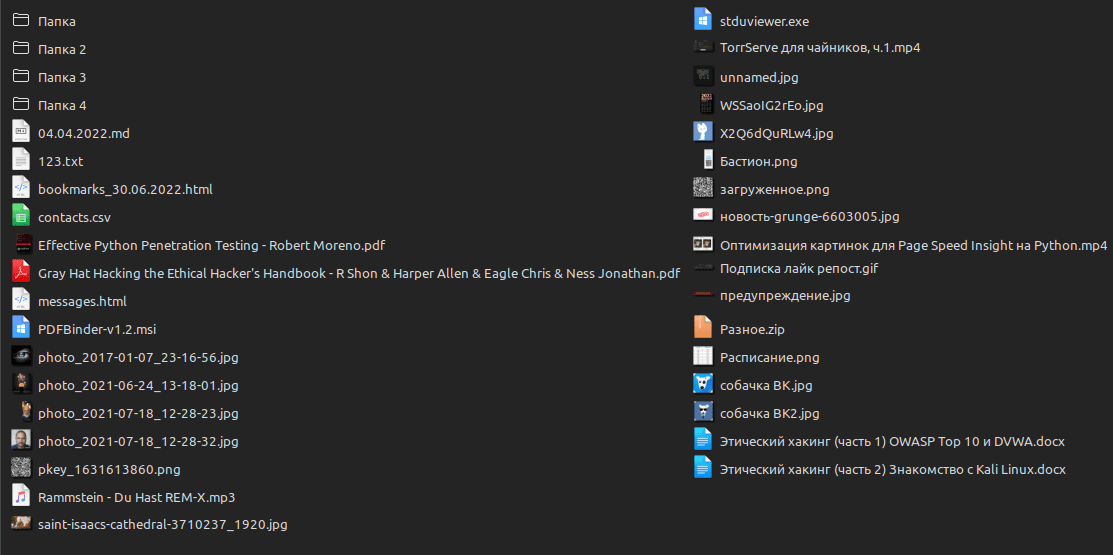The height and width of the screenshot is (555, 1113).
Task: Click the Папка 3 folder icon
Action: tap(21, 77)
